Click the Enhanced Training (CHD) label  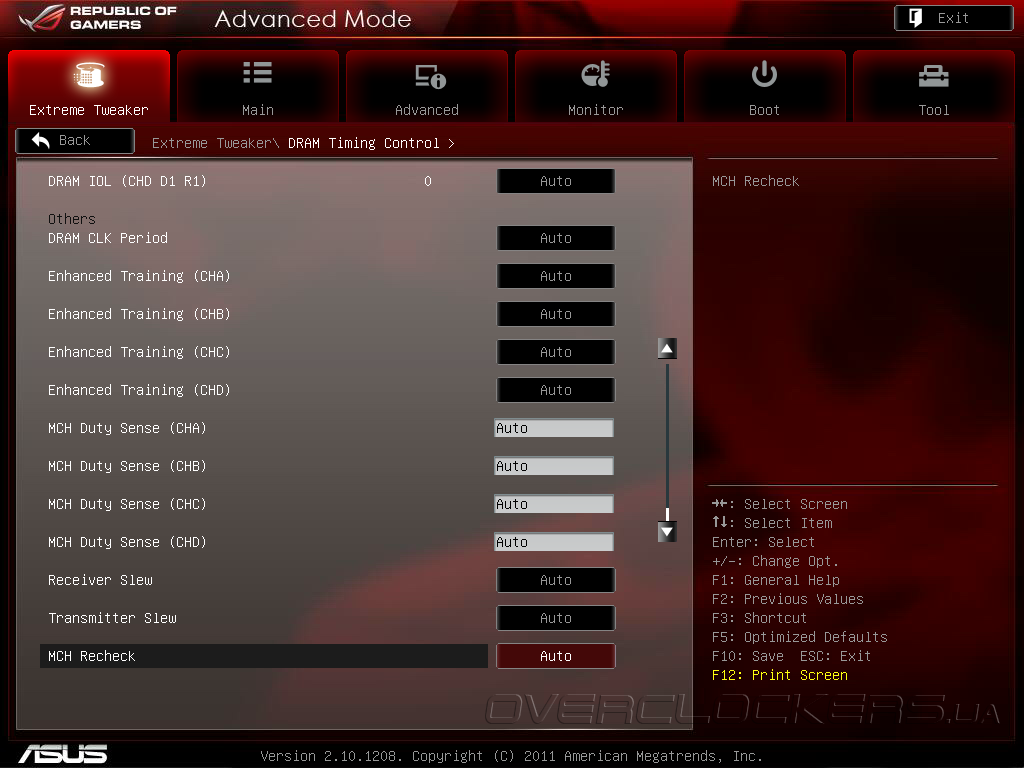tap(139, 389)
